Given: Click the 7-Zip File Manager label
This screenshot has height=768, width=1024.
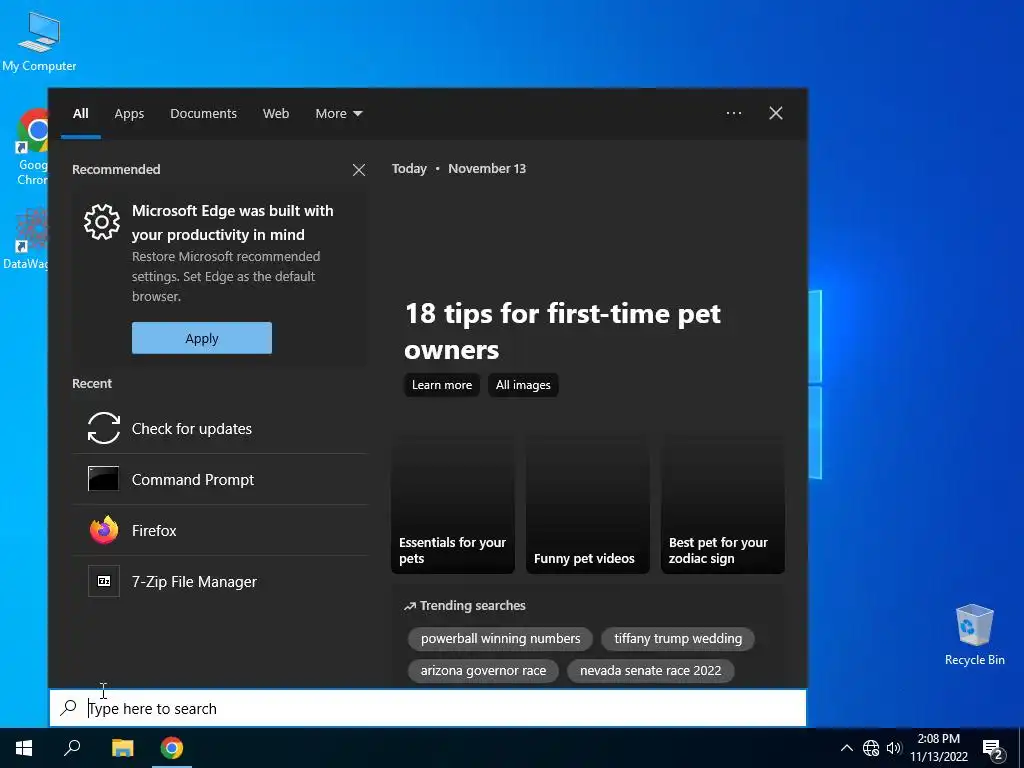Looking at the screenshot, I should tap(194, 581).
